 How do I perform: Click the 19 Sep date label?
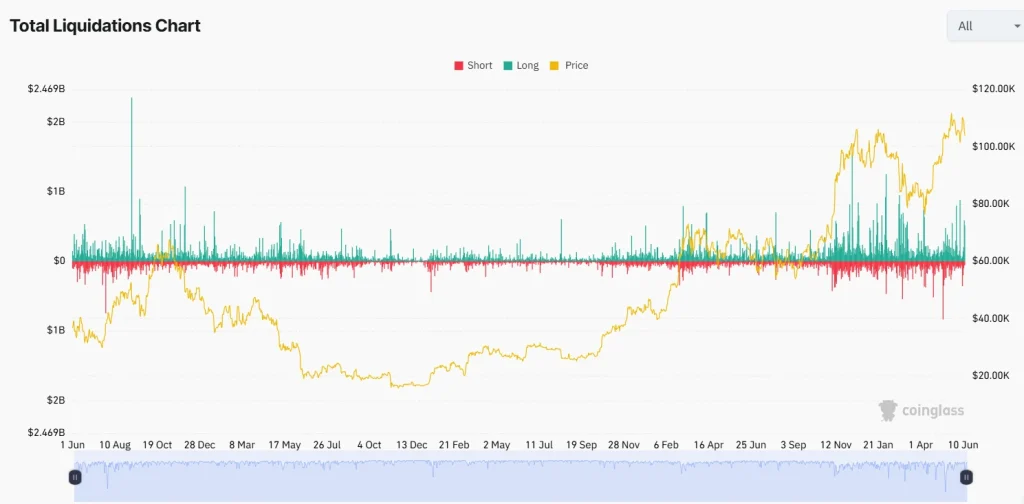tap(581, 445)
